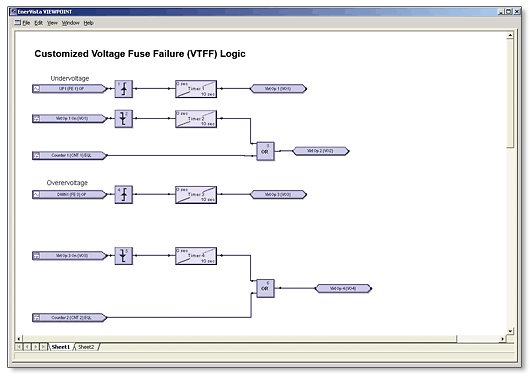Click the 'Customized Voltage Fuse Failure (VTFF) Logic' title
Viewport: 532px width, 376px height.
pyautogui.click(x=140, y=54)
